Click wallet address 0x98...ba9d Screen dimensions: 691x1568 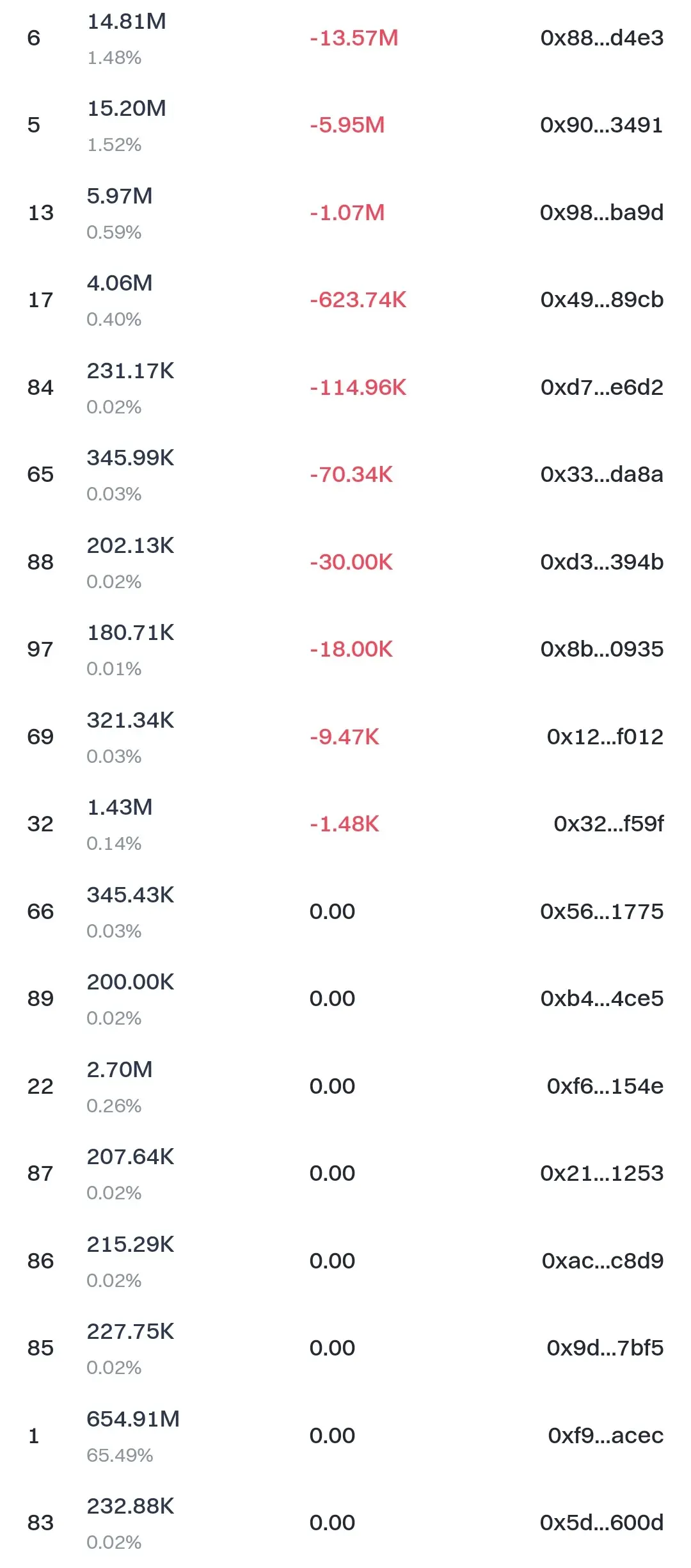pos(601,212)
